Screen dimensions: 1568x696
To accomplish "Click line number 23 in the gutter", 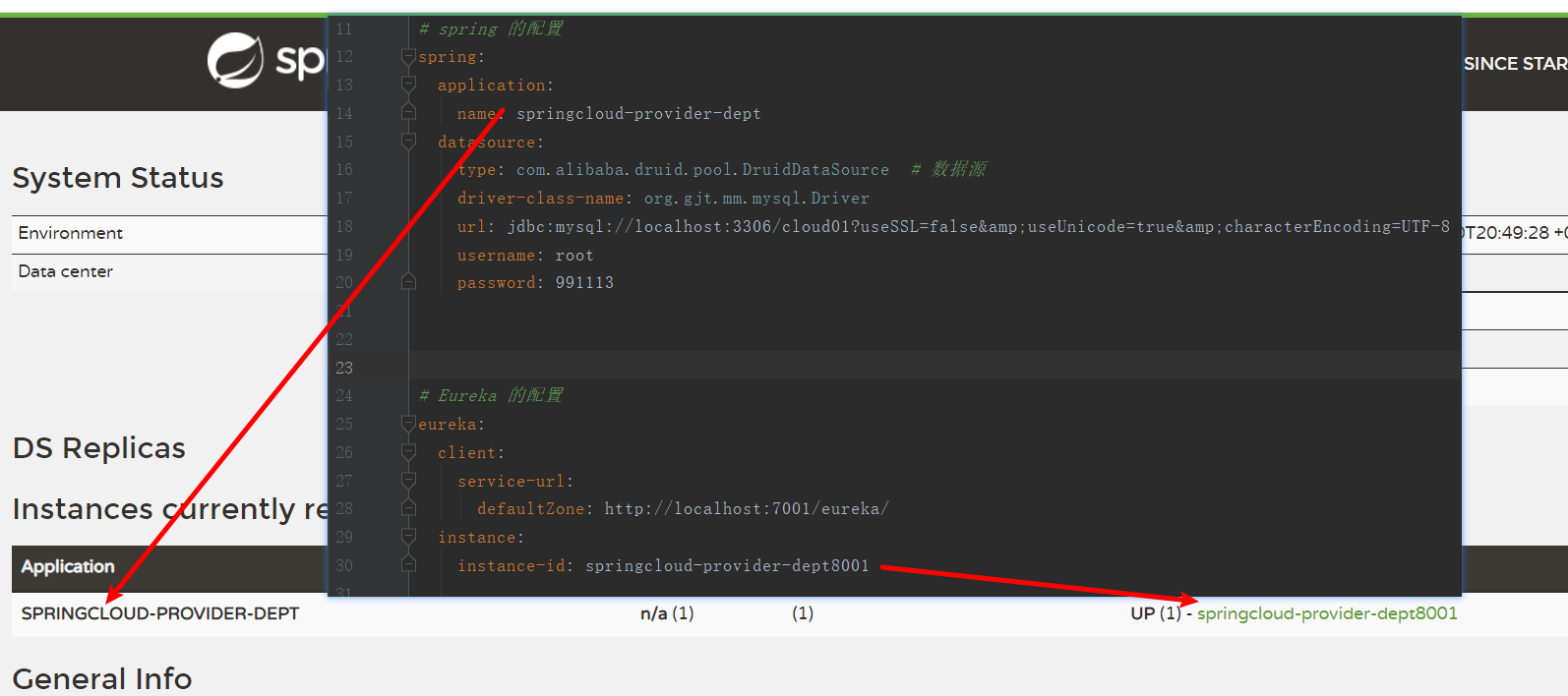I will pos(344,368).
